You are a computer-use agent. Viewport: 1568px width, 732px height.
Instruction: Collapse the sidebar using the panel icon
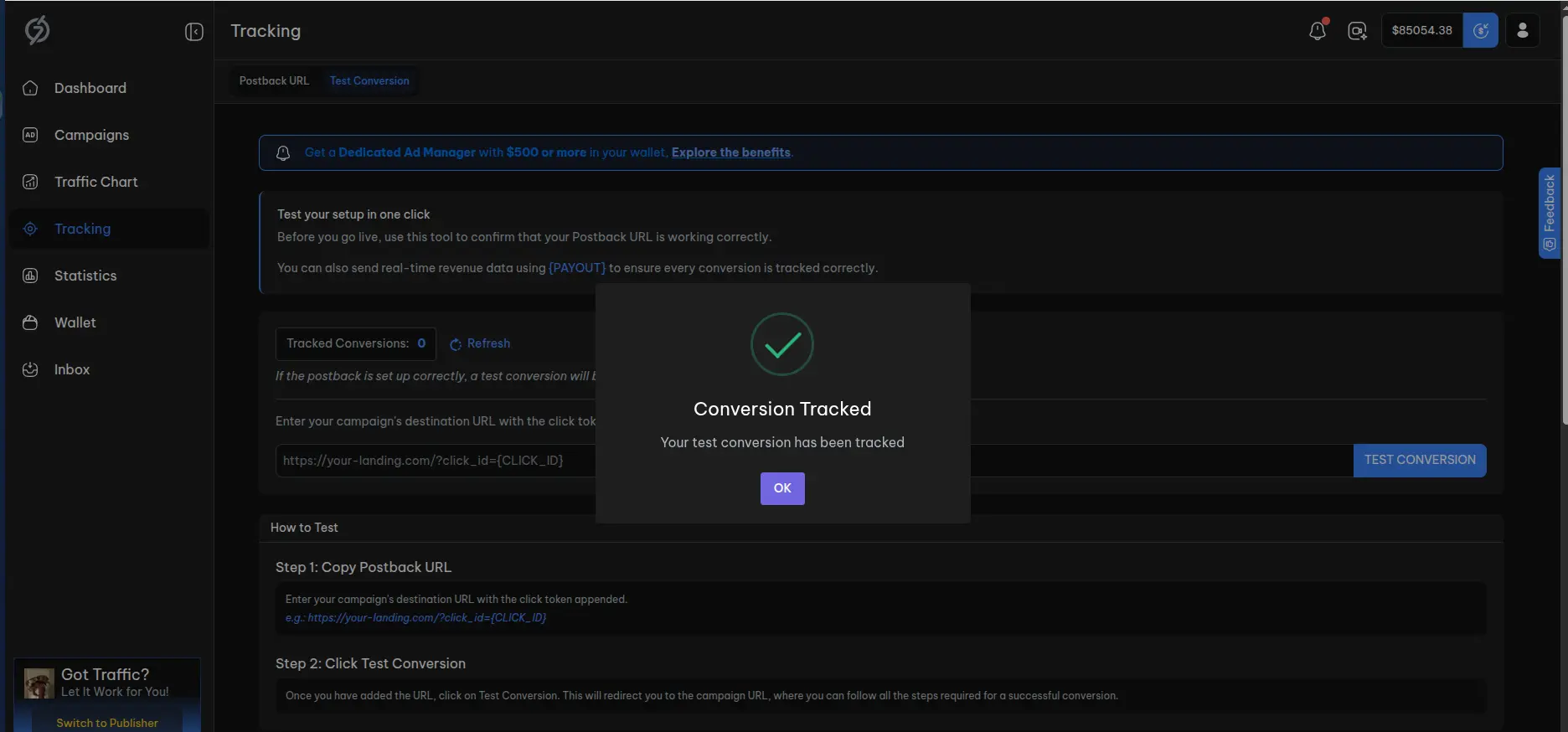click(193, 32)
